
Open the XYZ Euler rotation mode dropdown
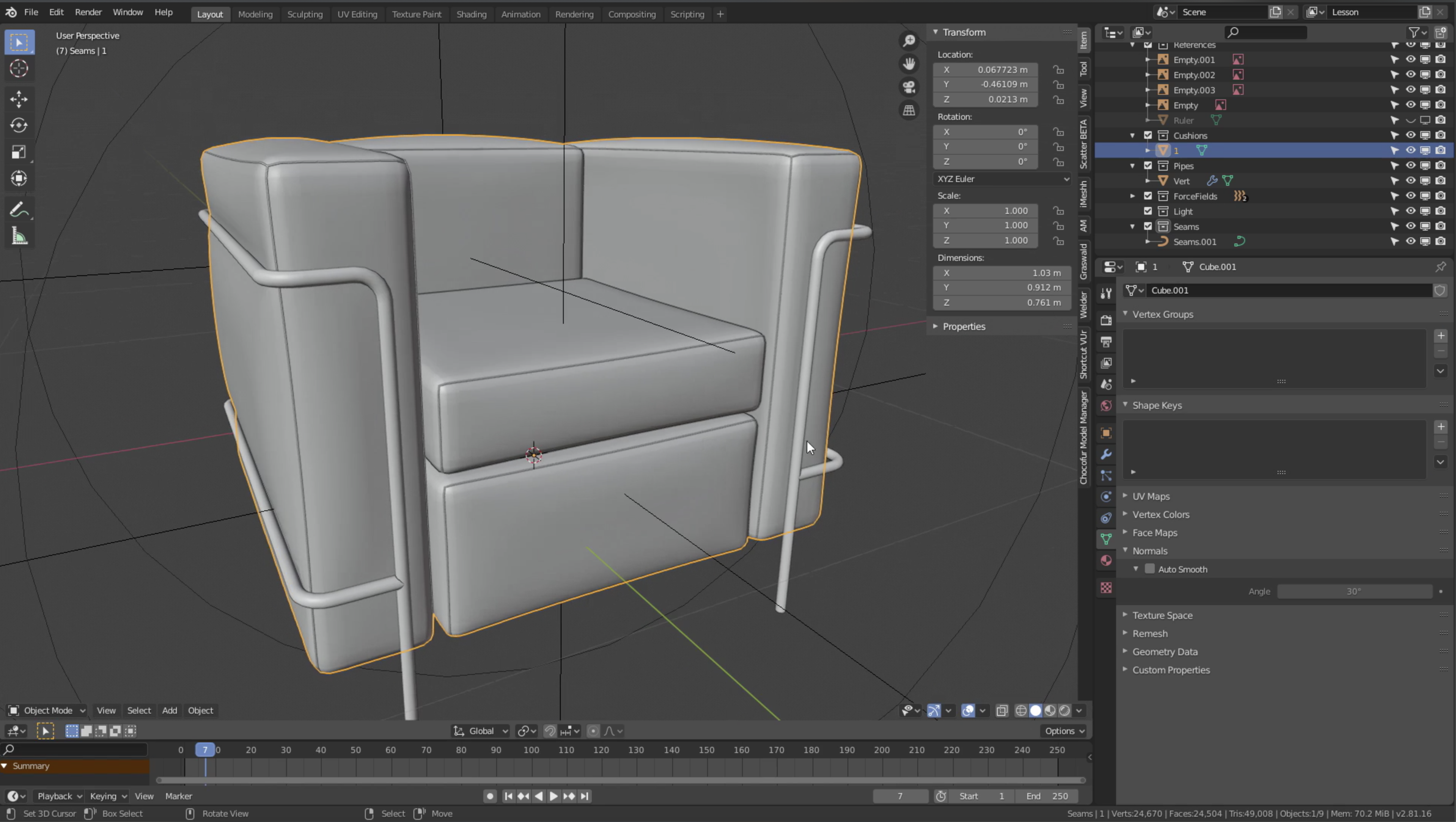1002,179
